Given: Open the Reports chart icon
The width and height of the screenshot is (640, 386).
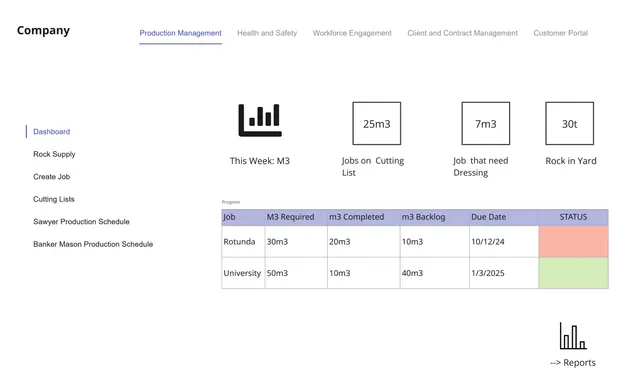Looking at the screenshot, I should (x=573, y=336).
